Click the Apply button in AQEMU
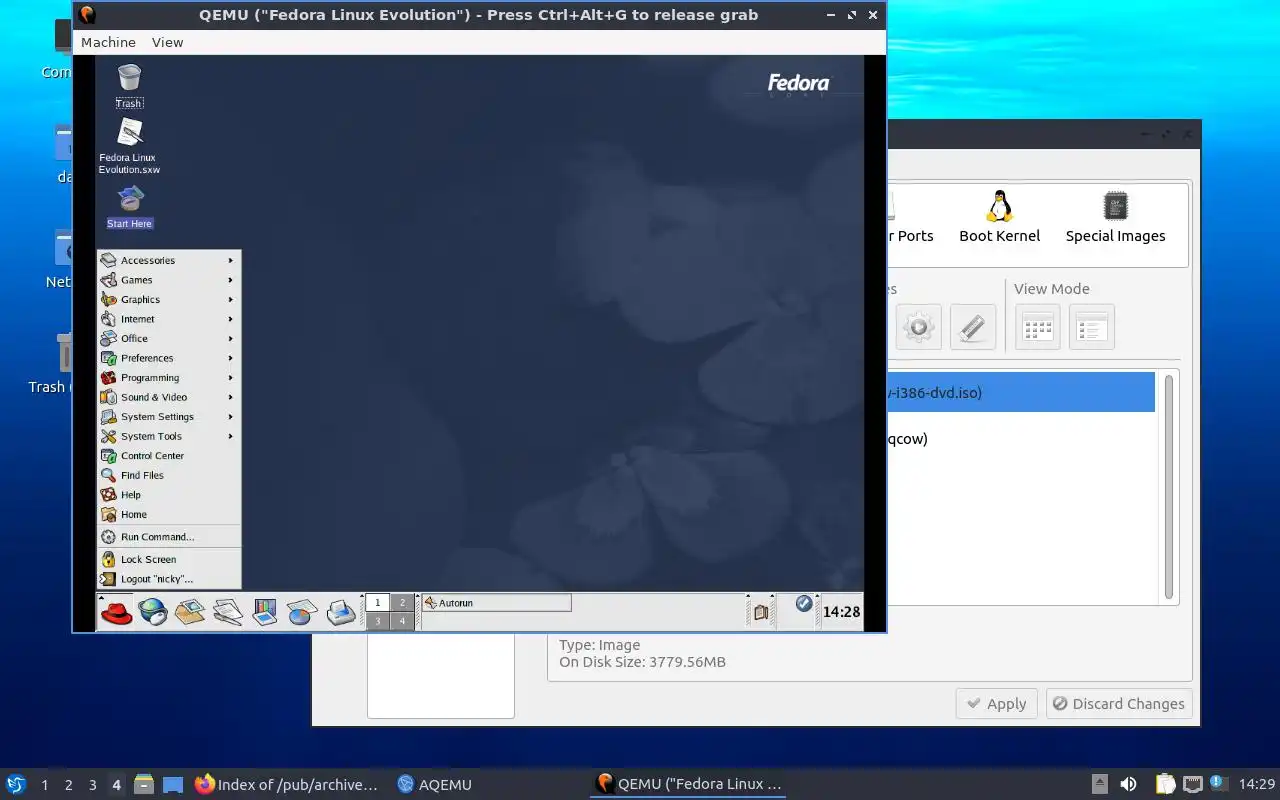Image resolution: width=1280 pixels, height=800 pixels. click(x=996, y=704)
